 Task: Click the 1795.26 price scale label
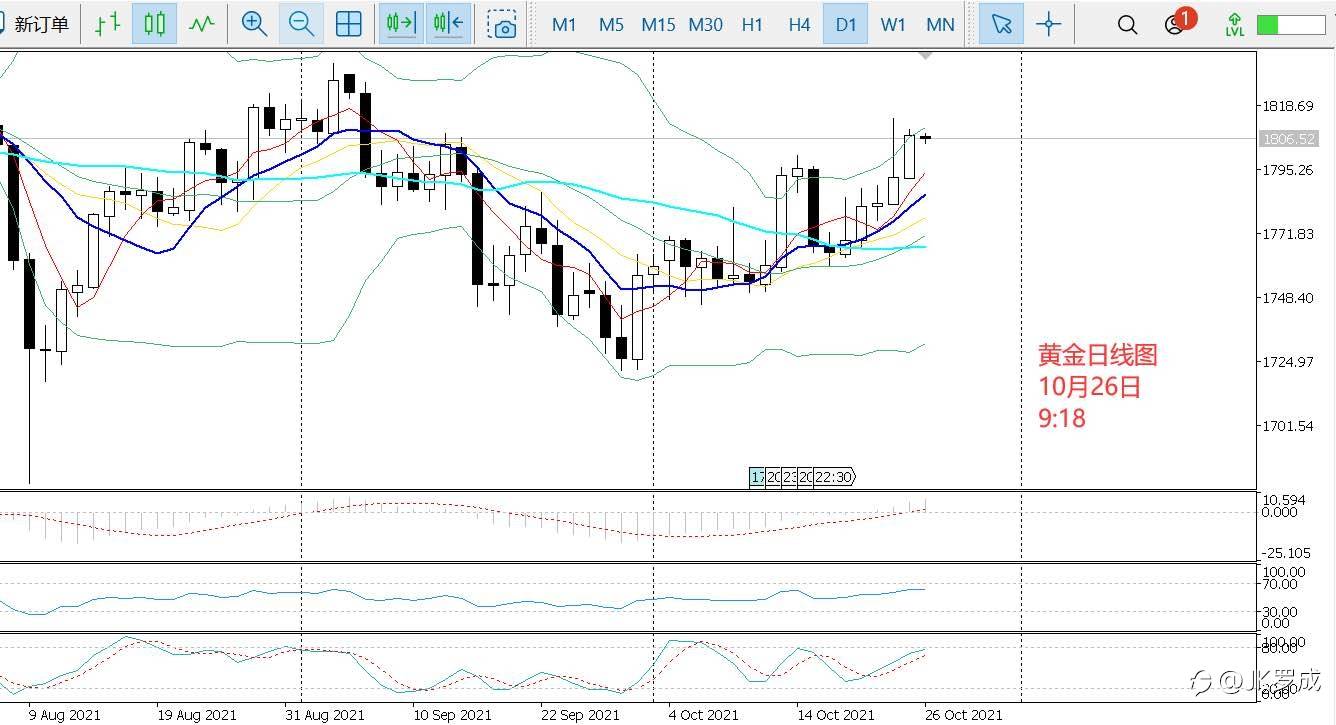click(x=1288, y=170)
